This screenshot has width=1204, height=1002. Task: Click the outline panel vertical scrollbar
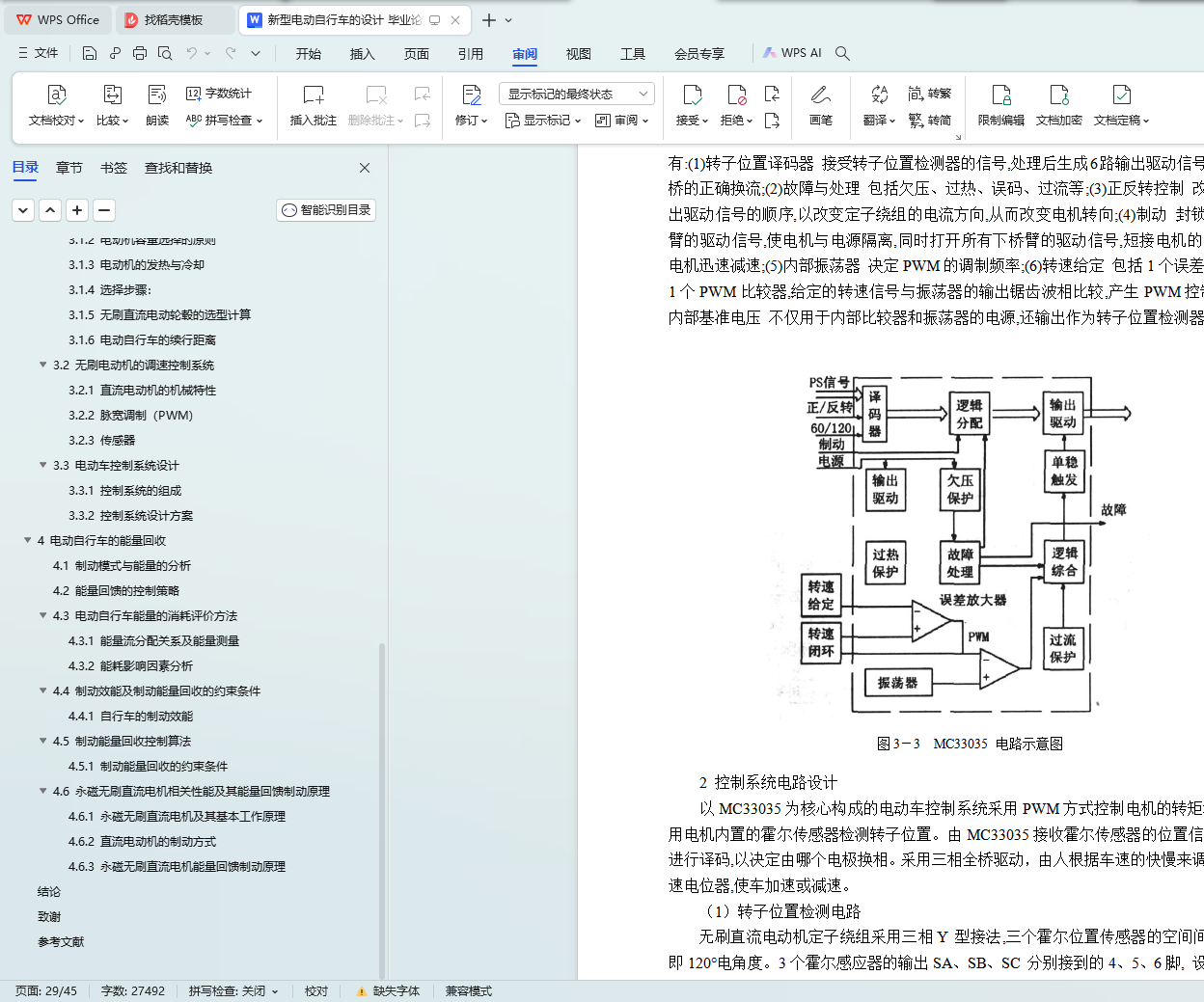381,810
